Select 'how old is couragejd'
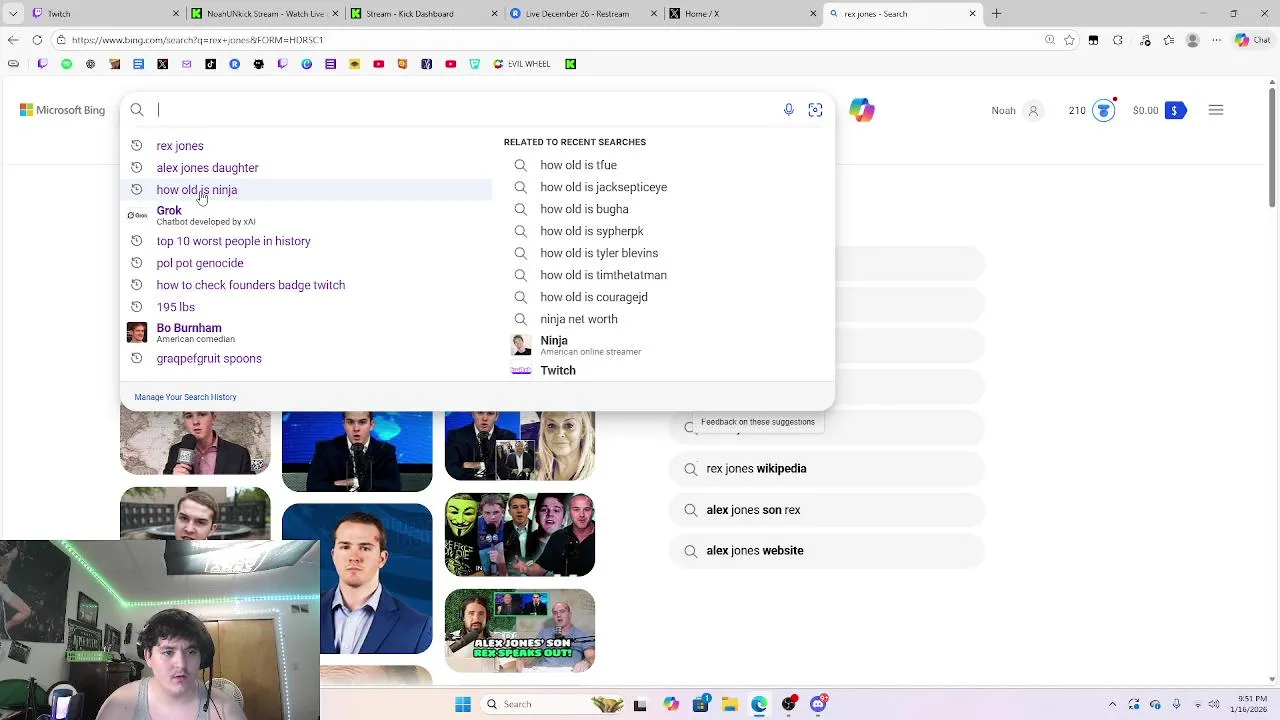The width and height of the screenshot is (1280, 720). coord(594,297)
